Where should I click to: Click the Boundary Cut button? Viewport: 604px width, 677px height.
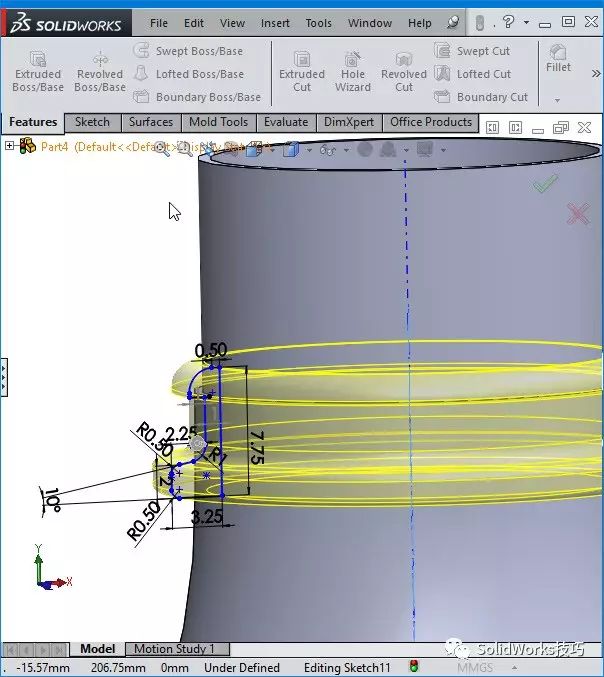click(x=481, y=97)
